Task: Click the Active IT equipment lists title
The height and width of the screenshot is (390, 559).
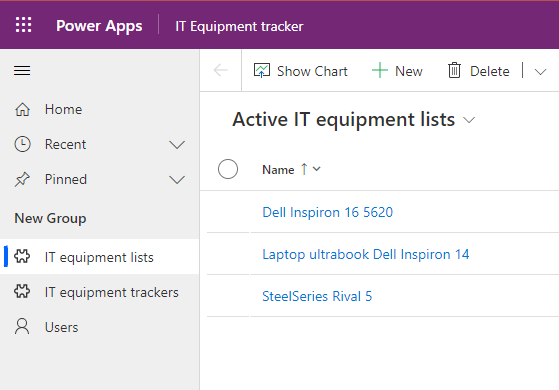Action: click(344, 119)
